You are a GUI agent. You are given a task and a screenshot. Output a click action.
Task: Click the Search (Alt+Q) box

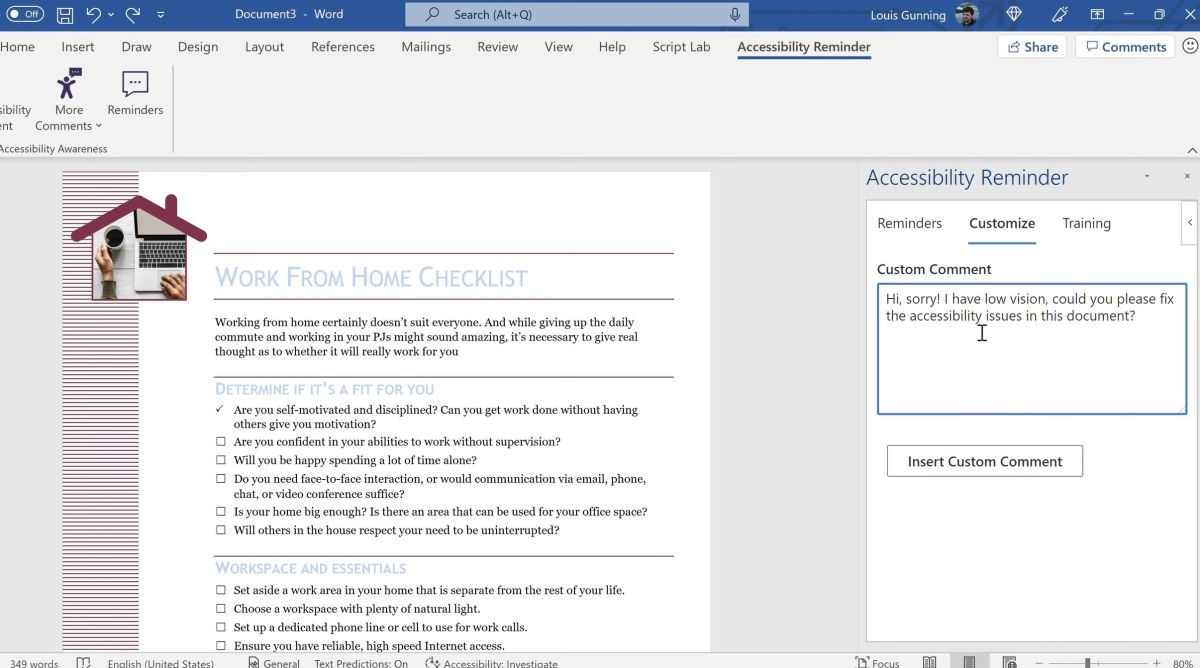click(577, 15)
